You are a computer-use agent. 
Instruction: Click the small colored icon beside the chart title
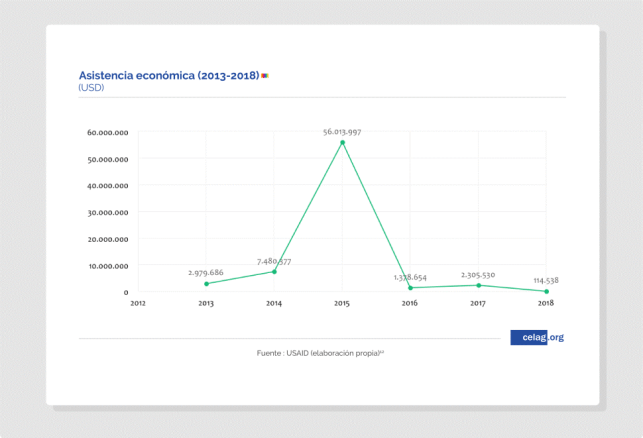pos(264,75)
